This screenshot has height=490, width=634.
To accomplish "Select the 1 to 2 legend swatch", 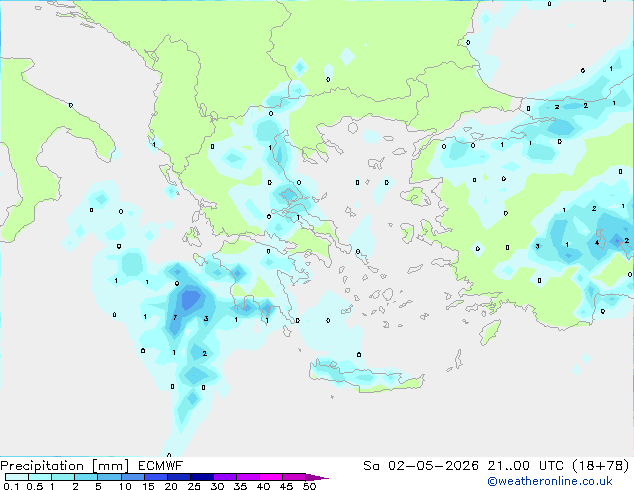I will point(63,477).
